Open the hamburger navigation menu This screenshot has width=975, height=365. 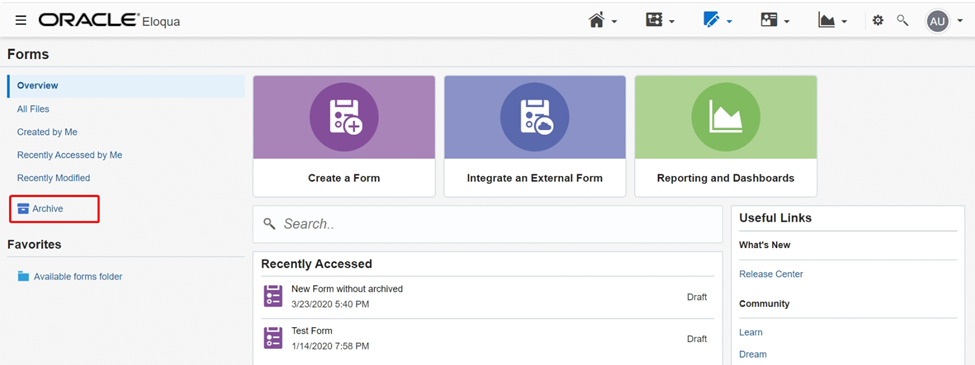21,21
